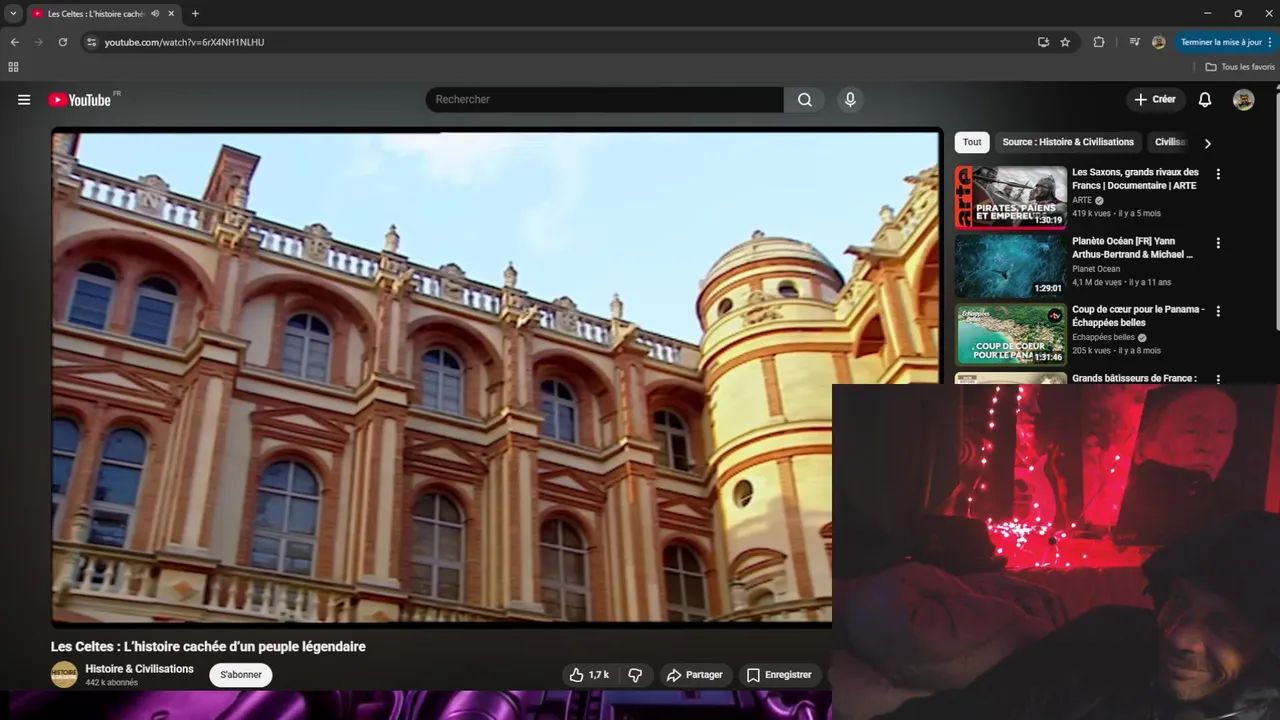Go back with browser back arrow
Viewport: 1280px width, 720px height.
(15, 42)
